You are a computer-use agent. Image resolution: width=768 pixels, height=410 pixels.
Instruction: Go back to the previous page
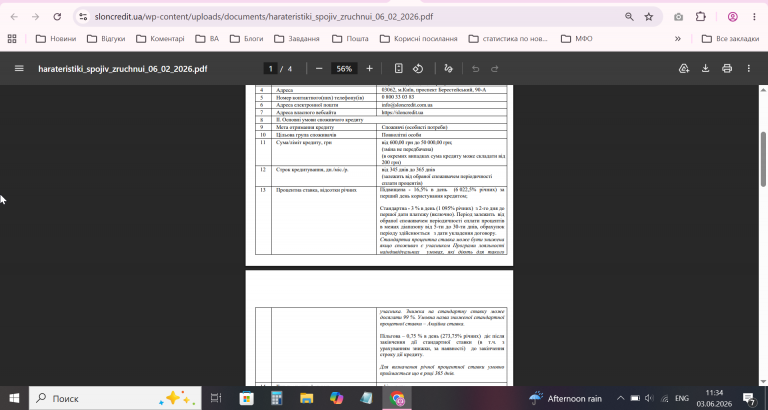pyautogui.click(x=14, y=17)
